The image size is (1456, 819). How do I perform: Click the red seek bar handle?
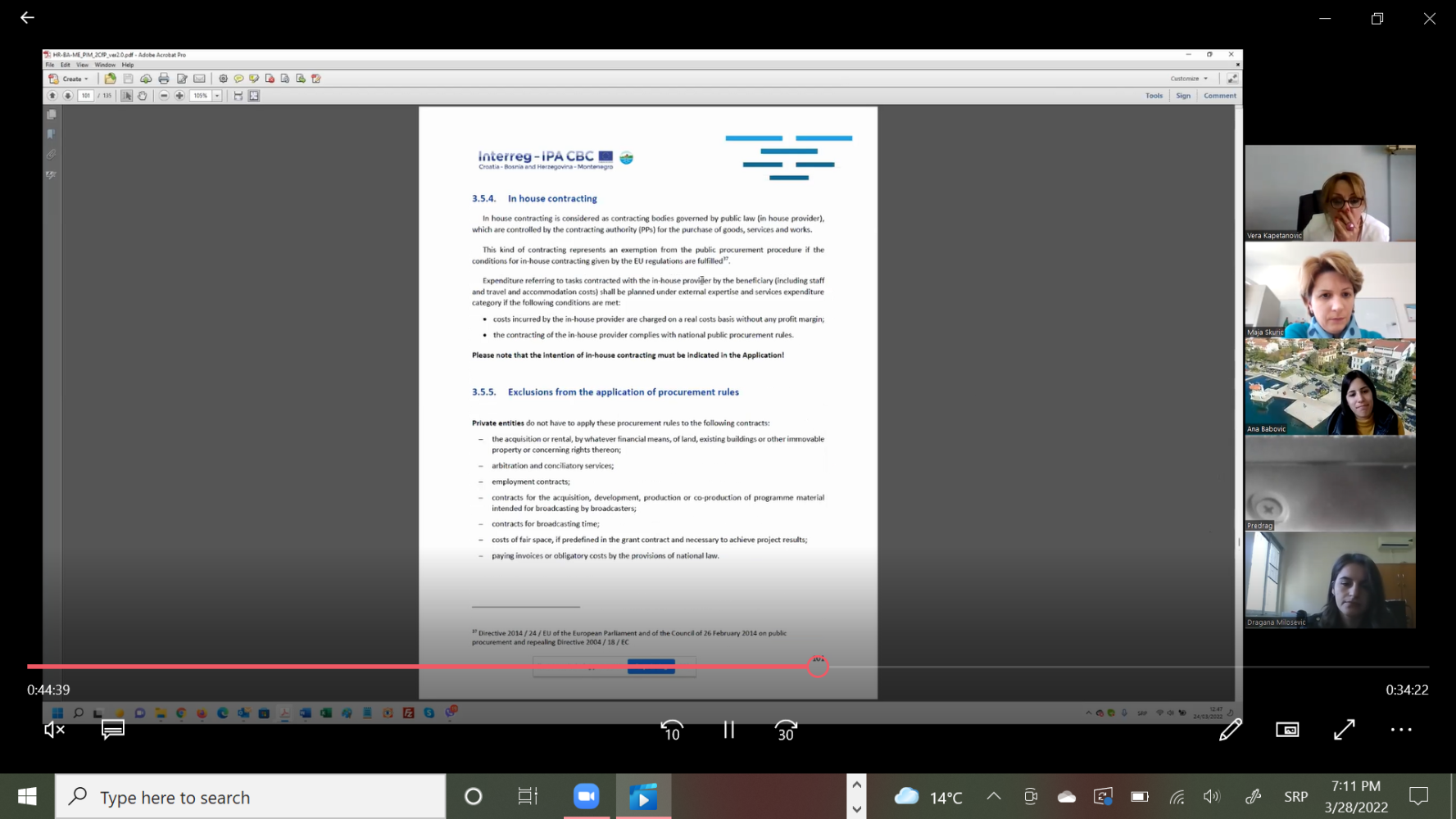pos(817,666)
